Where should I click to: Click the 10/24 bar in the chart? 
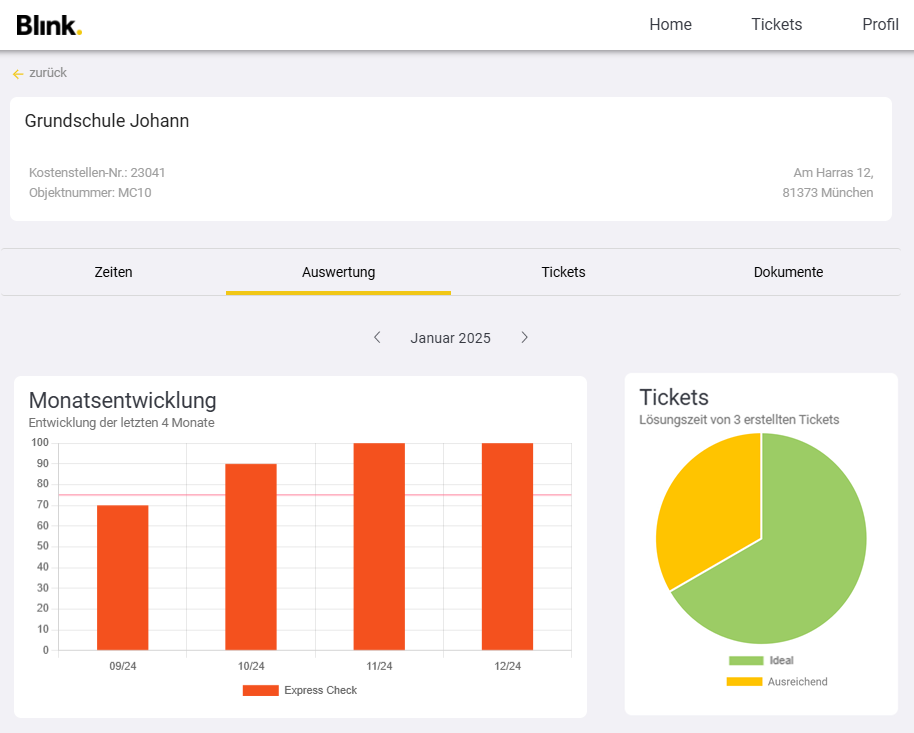point(251,557)
